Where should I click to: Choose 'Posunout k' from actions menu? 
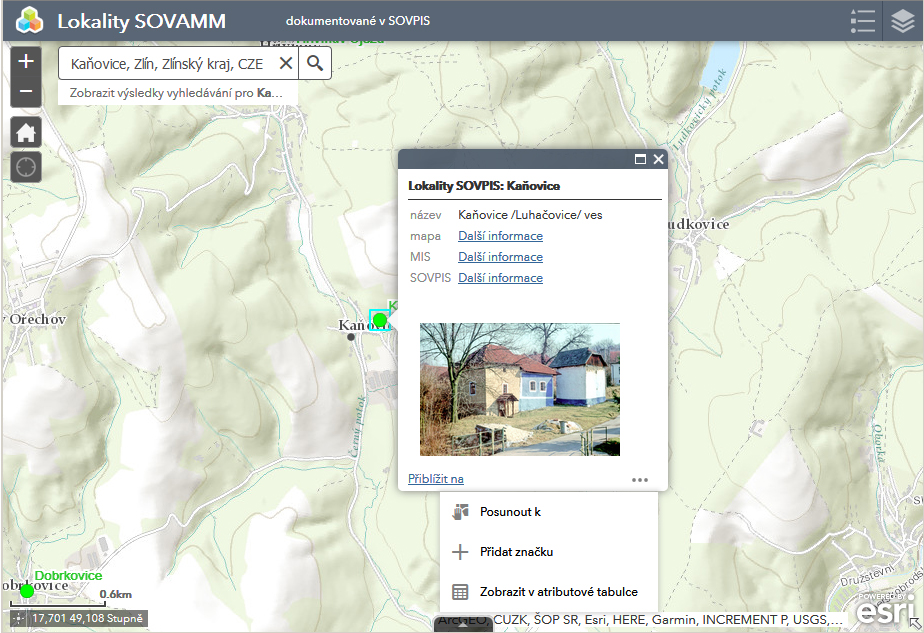pyautogui.click(x=510, y=512)
